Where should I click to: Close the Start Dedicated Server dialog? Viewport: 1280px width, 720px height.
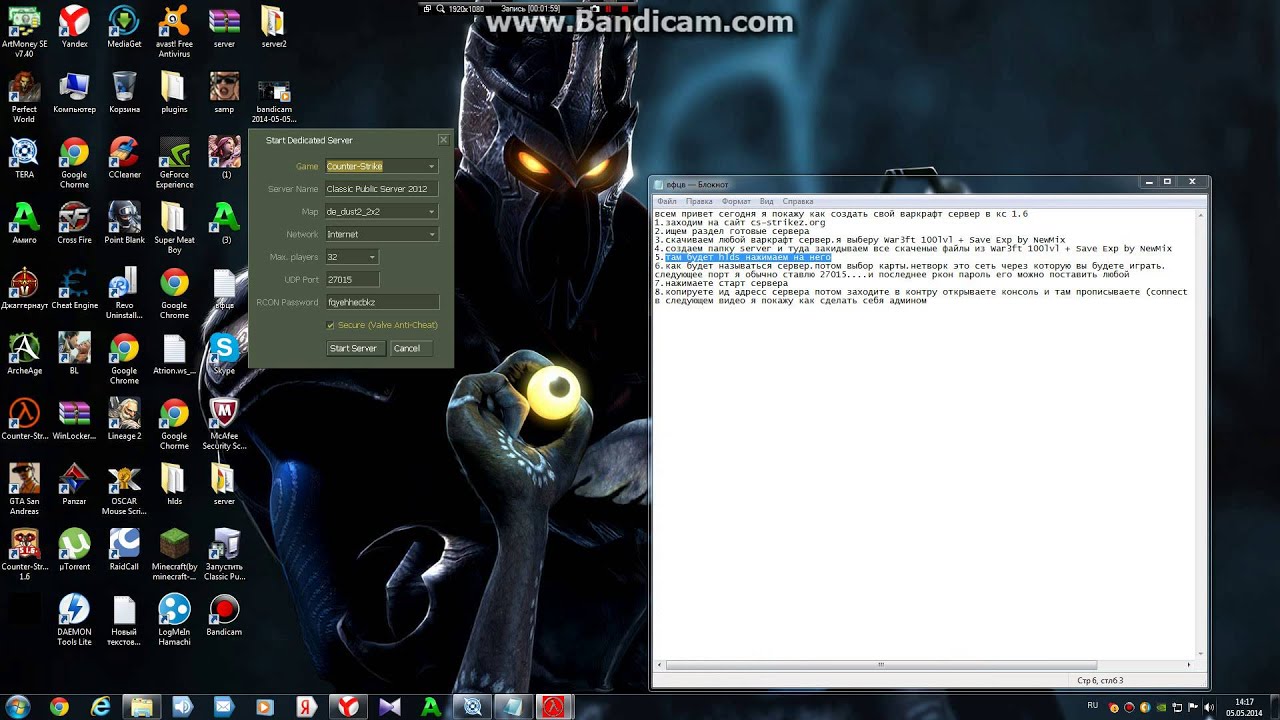[443, 140]
